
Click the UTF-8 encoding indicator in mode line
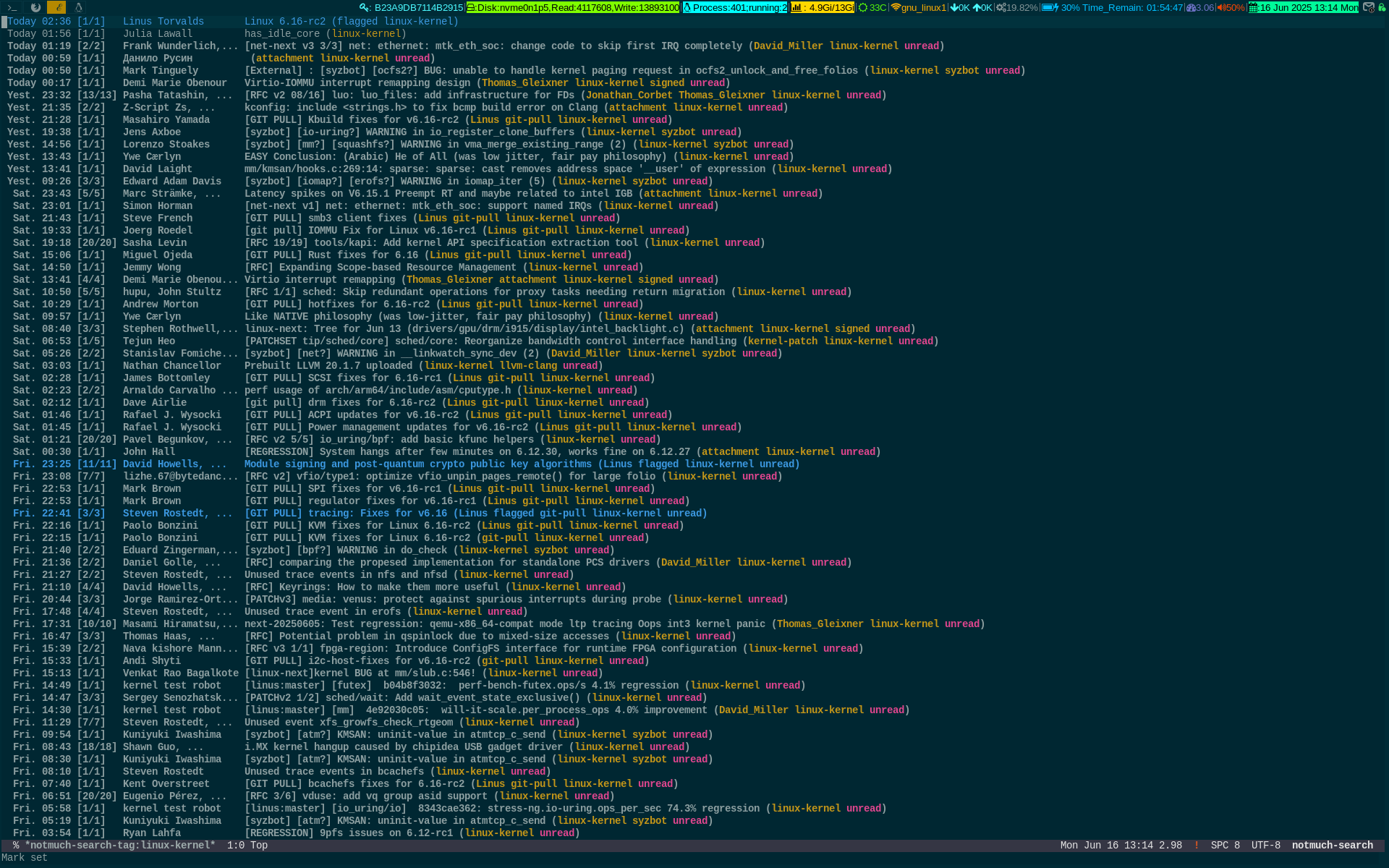(1265, 845)
